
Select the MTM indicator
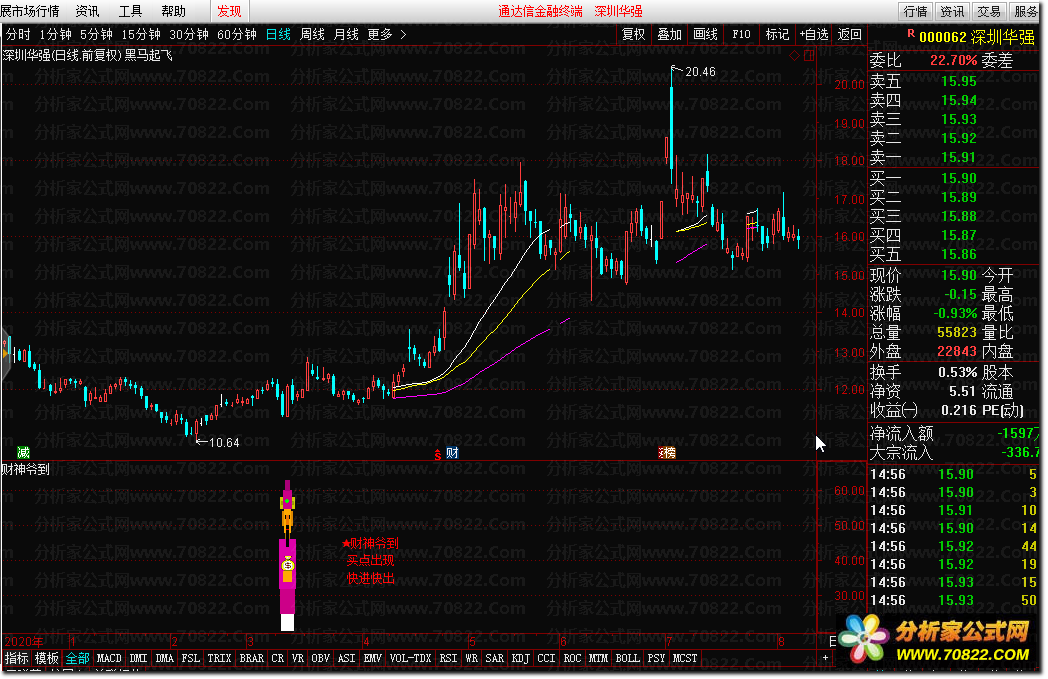point(598,658)
